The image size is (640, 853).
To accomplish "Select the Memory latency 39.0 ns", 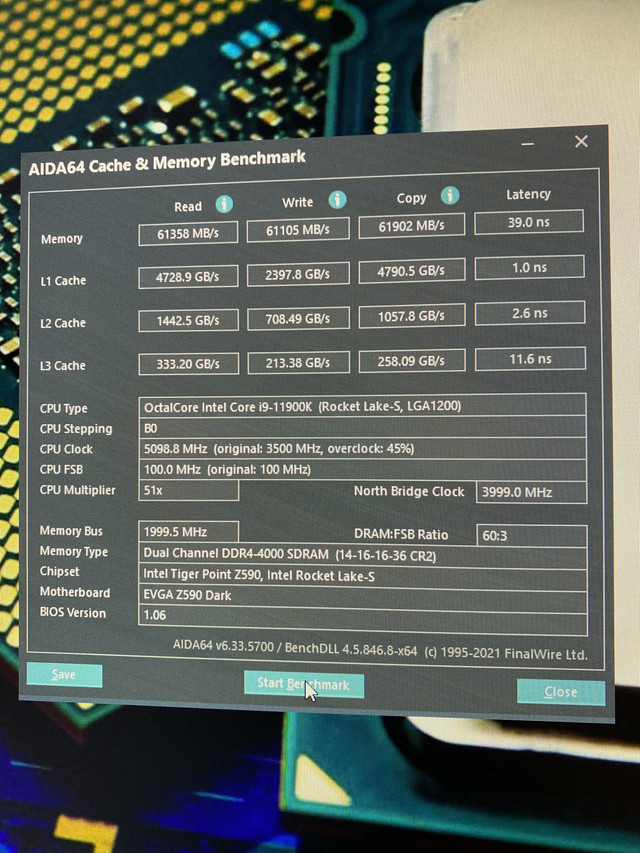I will 529,222.
